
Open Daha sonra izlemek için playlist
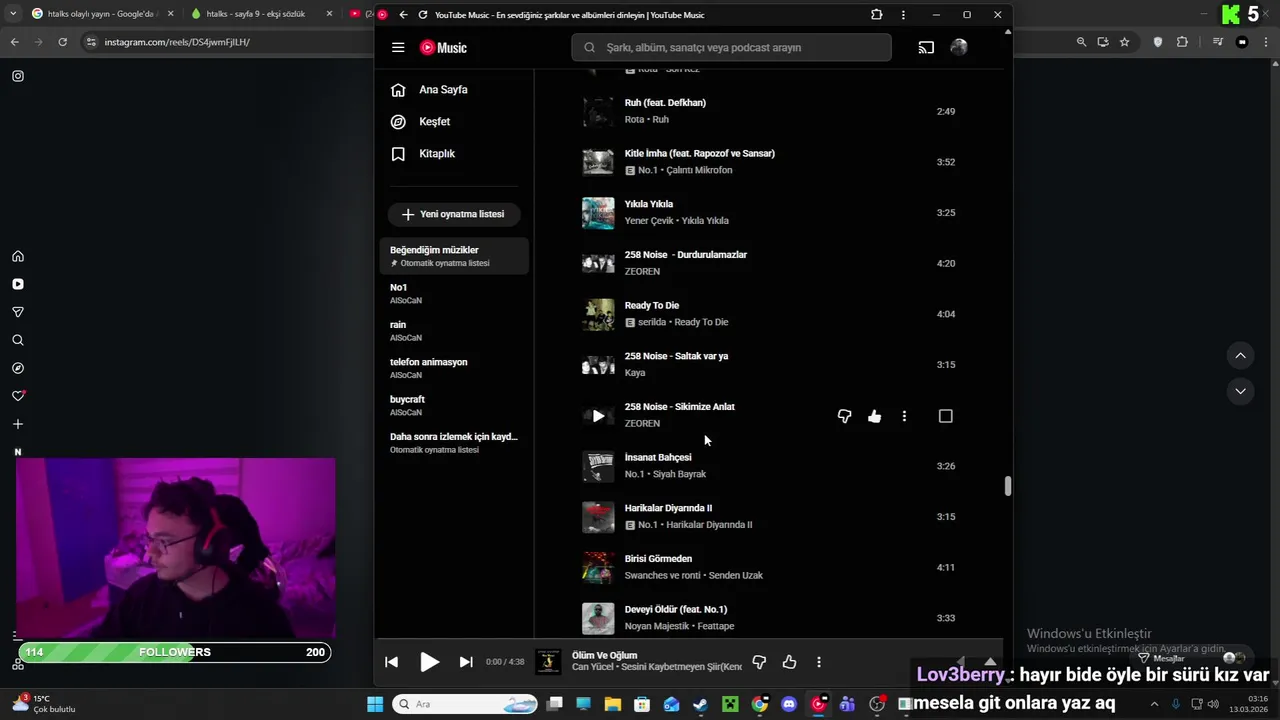[455, 443]
